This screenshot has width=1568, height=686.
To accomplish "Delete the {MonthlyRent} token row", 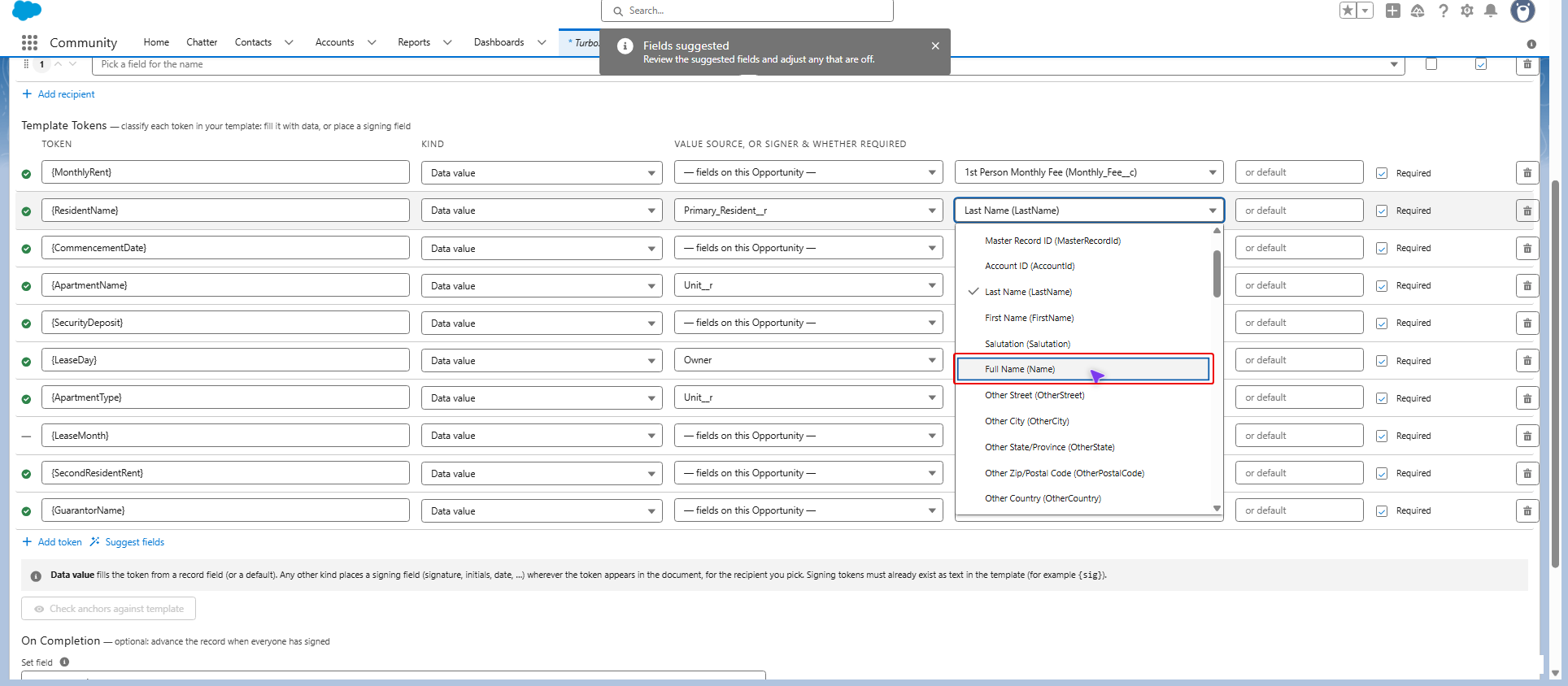I will (x=1527, y=172).
